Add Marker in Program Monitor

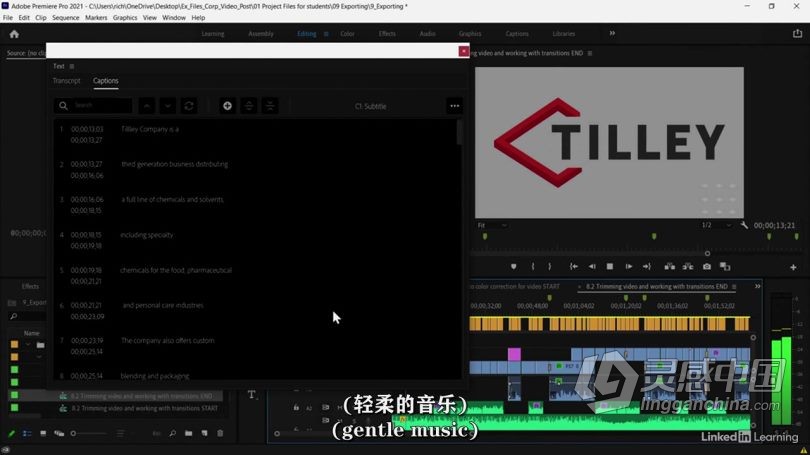click(x=513, y=266)
